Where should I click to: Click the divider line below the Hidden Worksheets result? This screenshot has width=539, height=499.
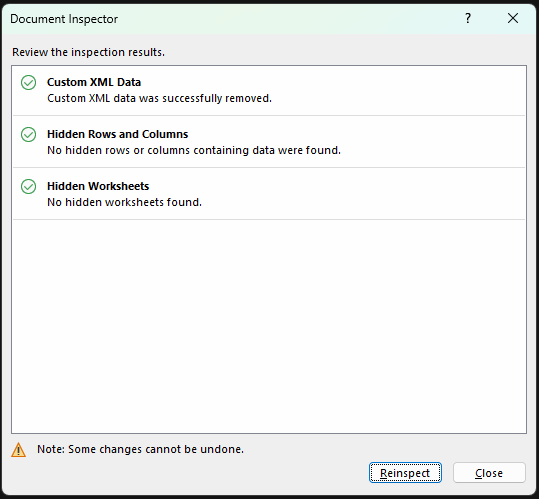pyautogui.click(x=269, y=220)
